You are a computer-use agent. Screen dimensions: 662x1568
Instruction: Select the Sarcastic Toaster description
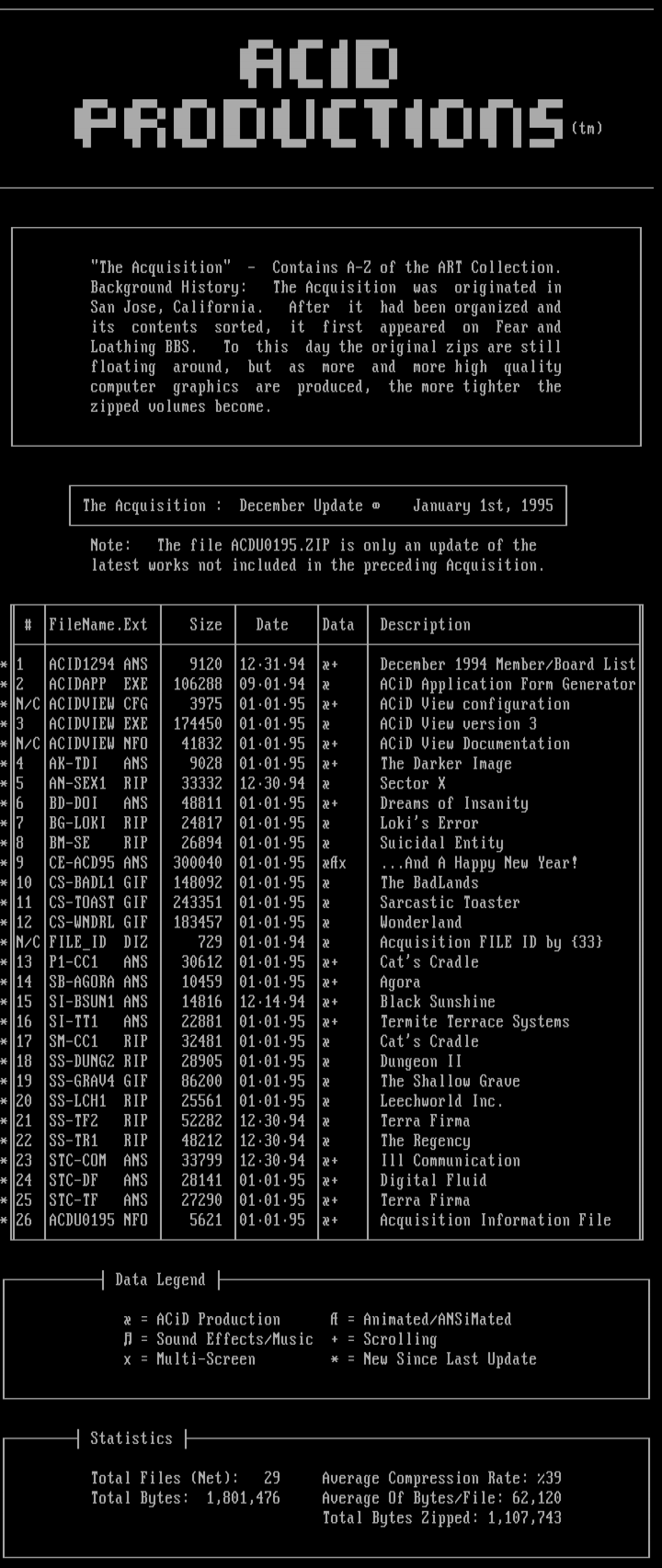[450, 902]
